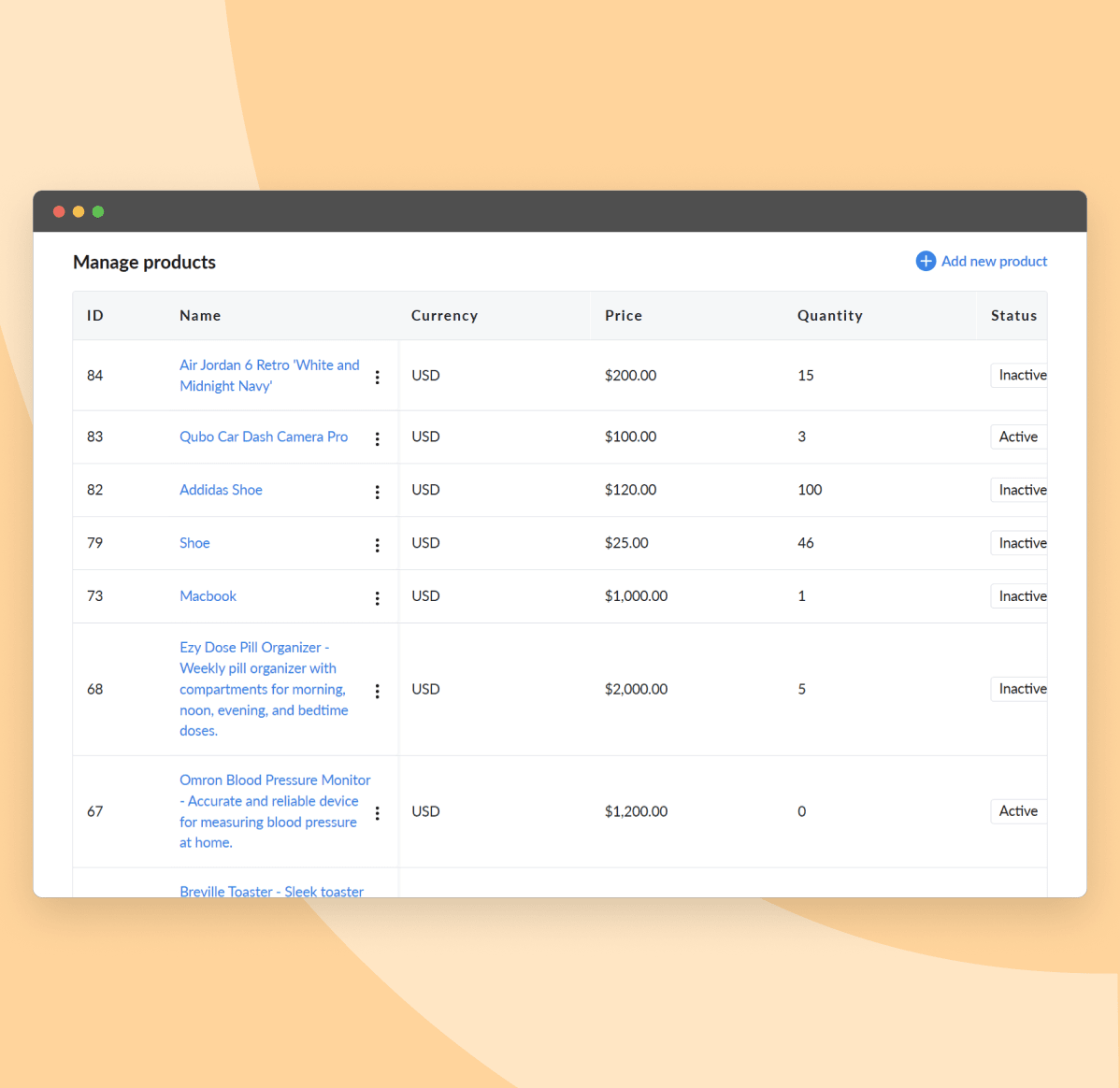Click the Inactive status badge for product 79
This screenshot has width=1120, height=1088.
click(1019, 543)
